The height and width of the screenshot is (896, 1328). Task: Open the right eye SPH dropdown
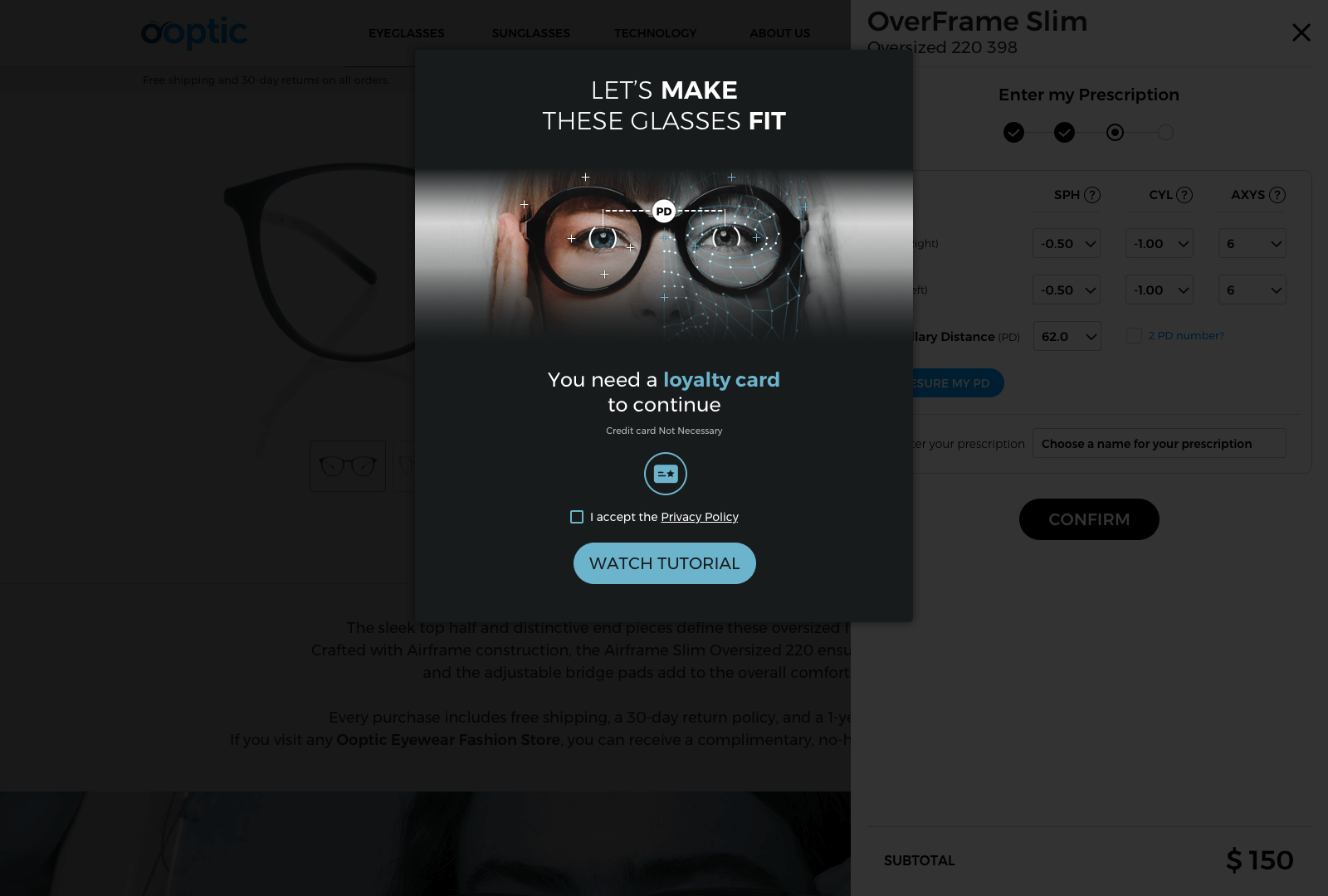1067,243
